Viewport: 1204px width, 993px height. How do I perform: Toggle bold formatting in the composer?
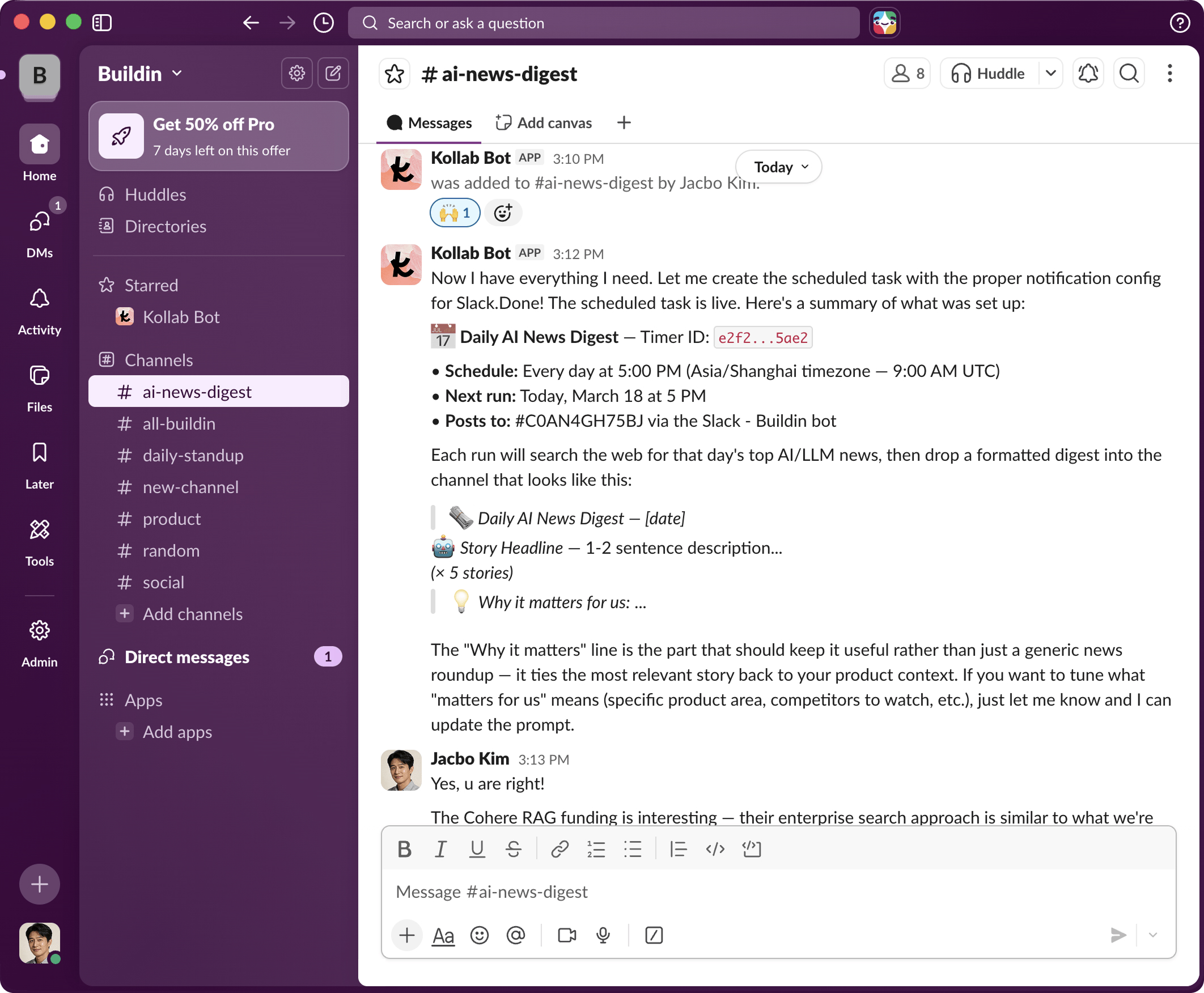404,849
